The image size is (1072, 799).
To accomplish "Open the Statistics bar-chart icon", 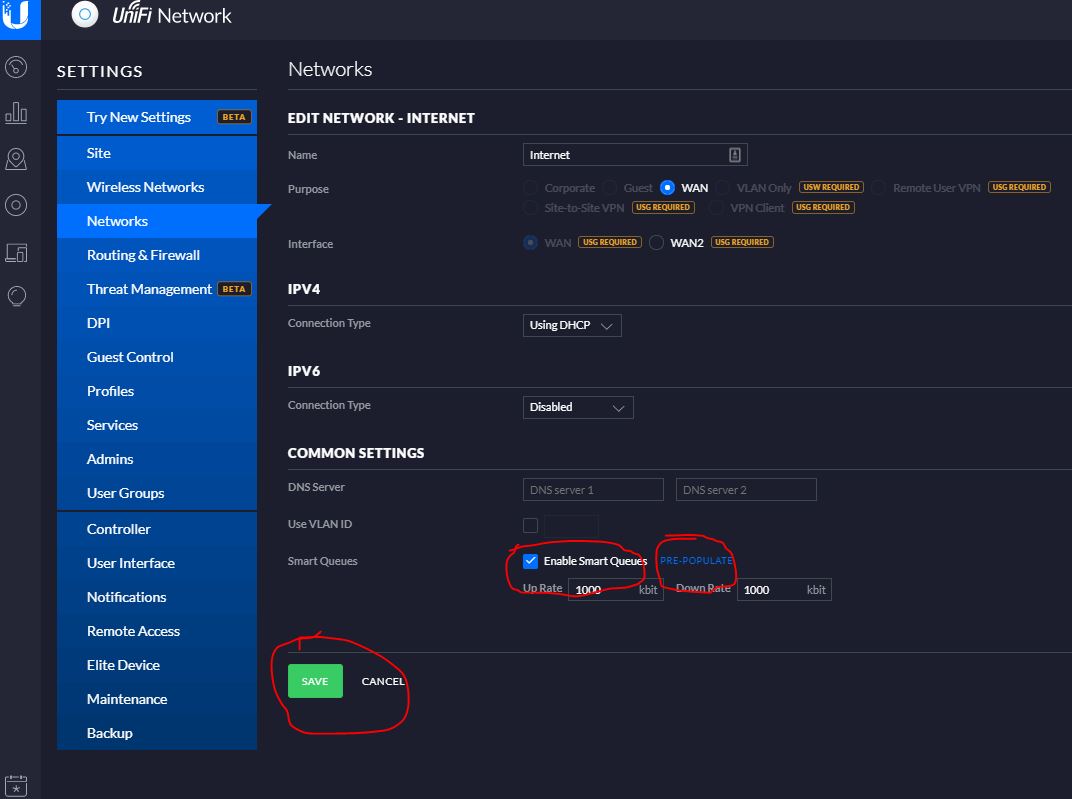I will 17,113.
